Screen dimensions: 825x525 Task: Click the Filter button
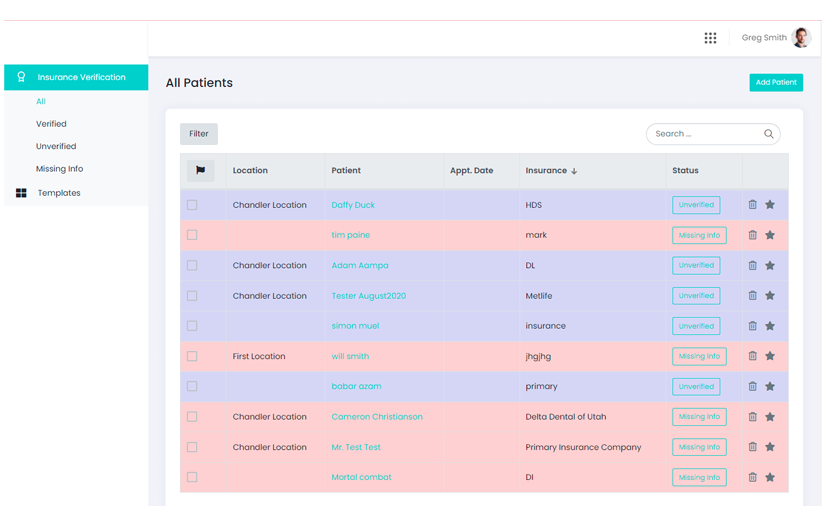tap(199, 134)
